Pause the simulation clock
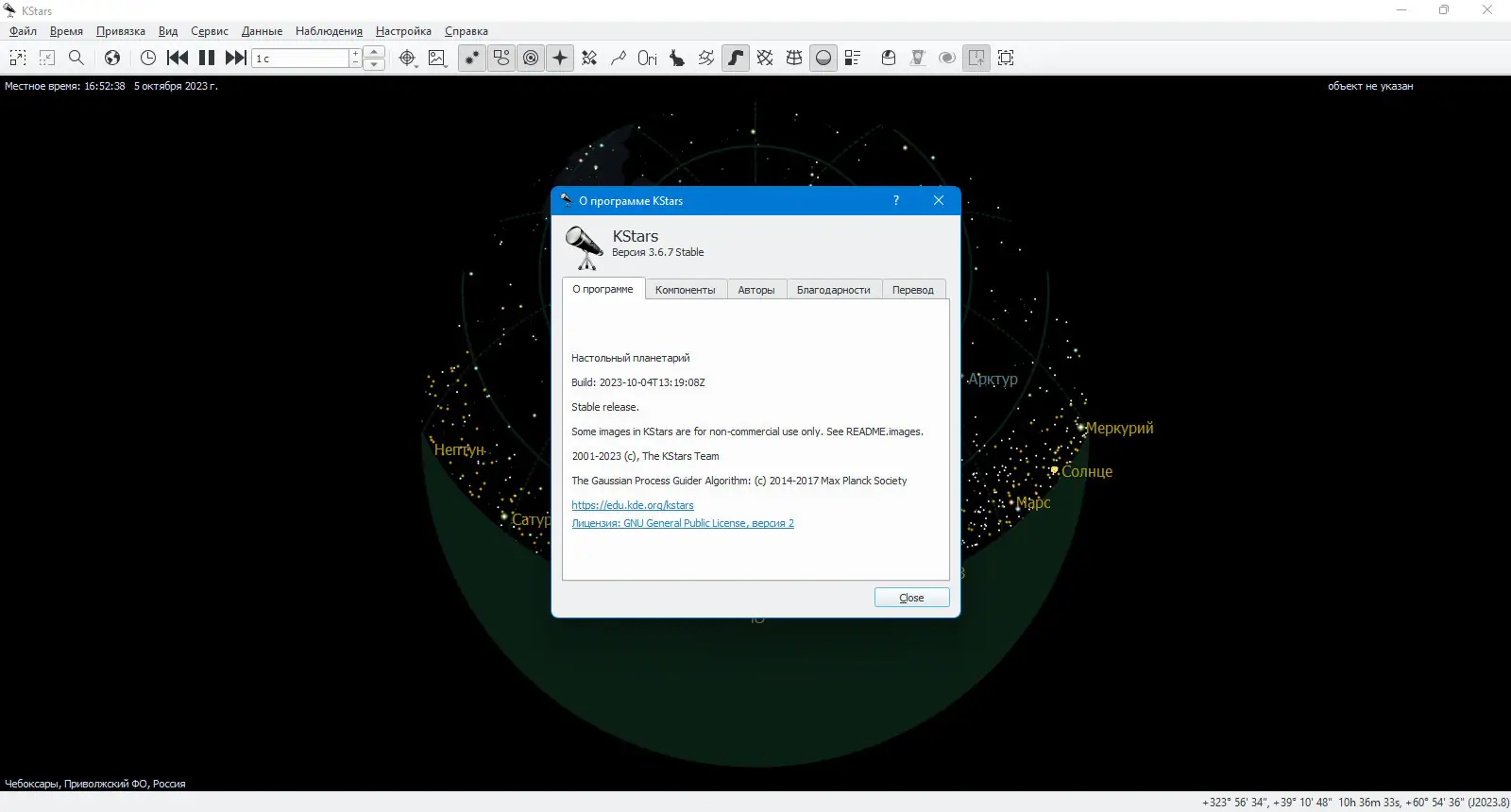This screenshot has height=812, width=1511. tap(207, 58)
